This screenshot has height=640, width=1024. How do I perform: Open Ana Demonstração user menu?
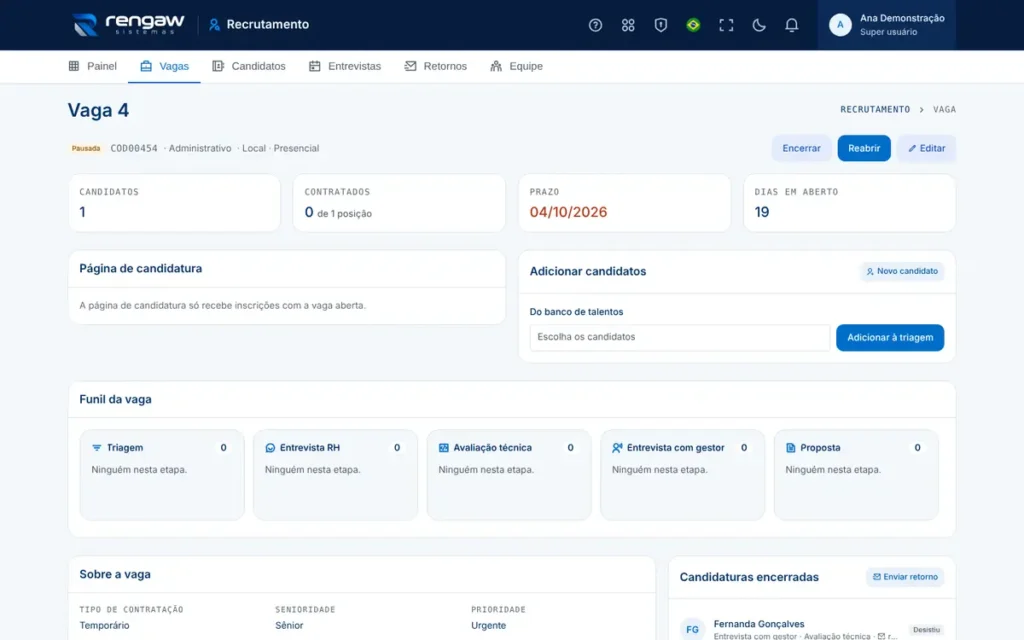point(886,25)
